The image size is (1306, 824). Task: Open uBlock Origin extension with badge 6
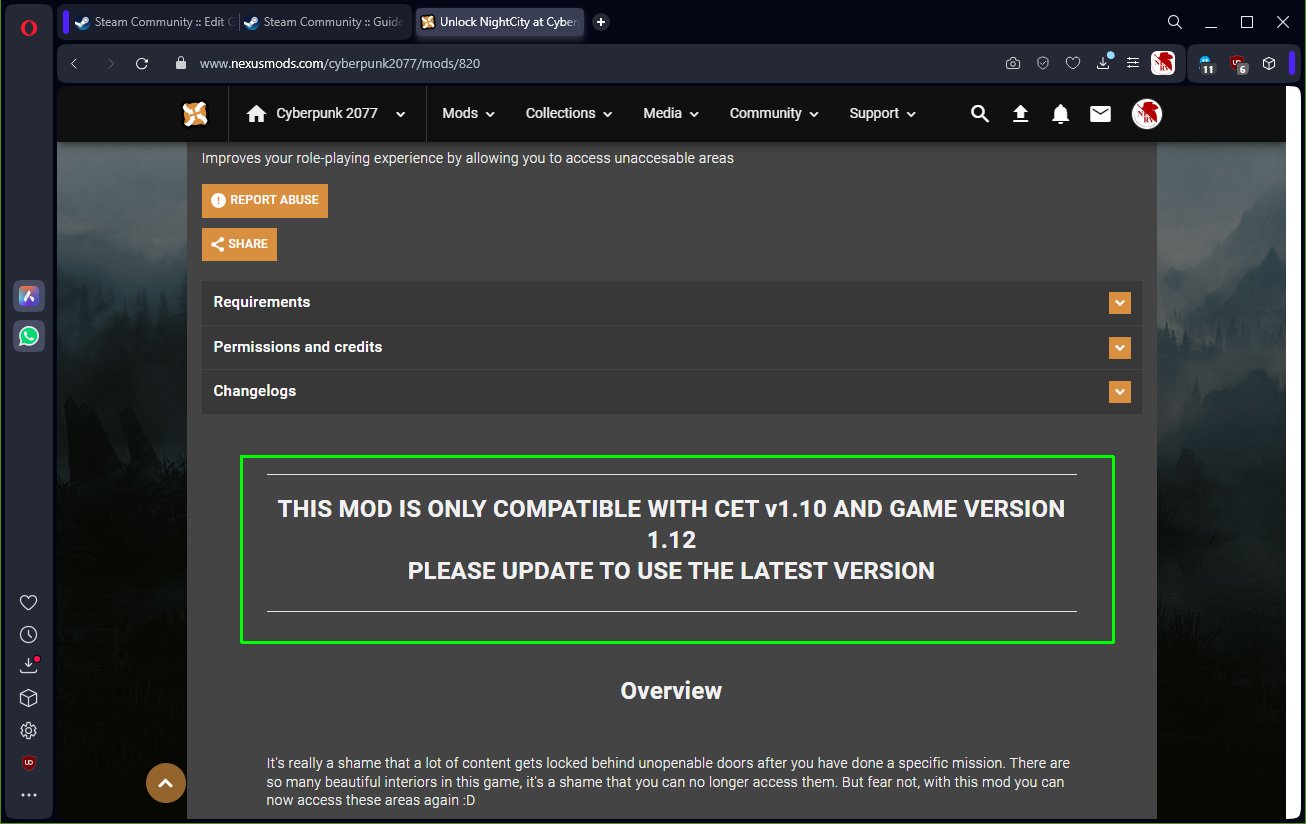[1239, 64]
